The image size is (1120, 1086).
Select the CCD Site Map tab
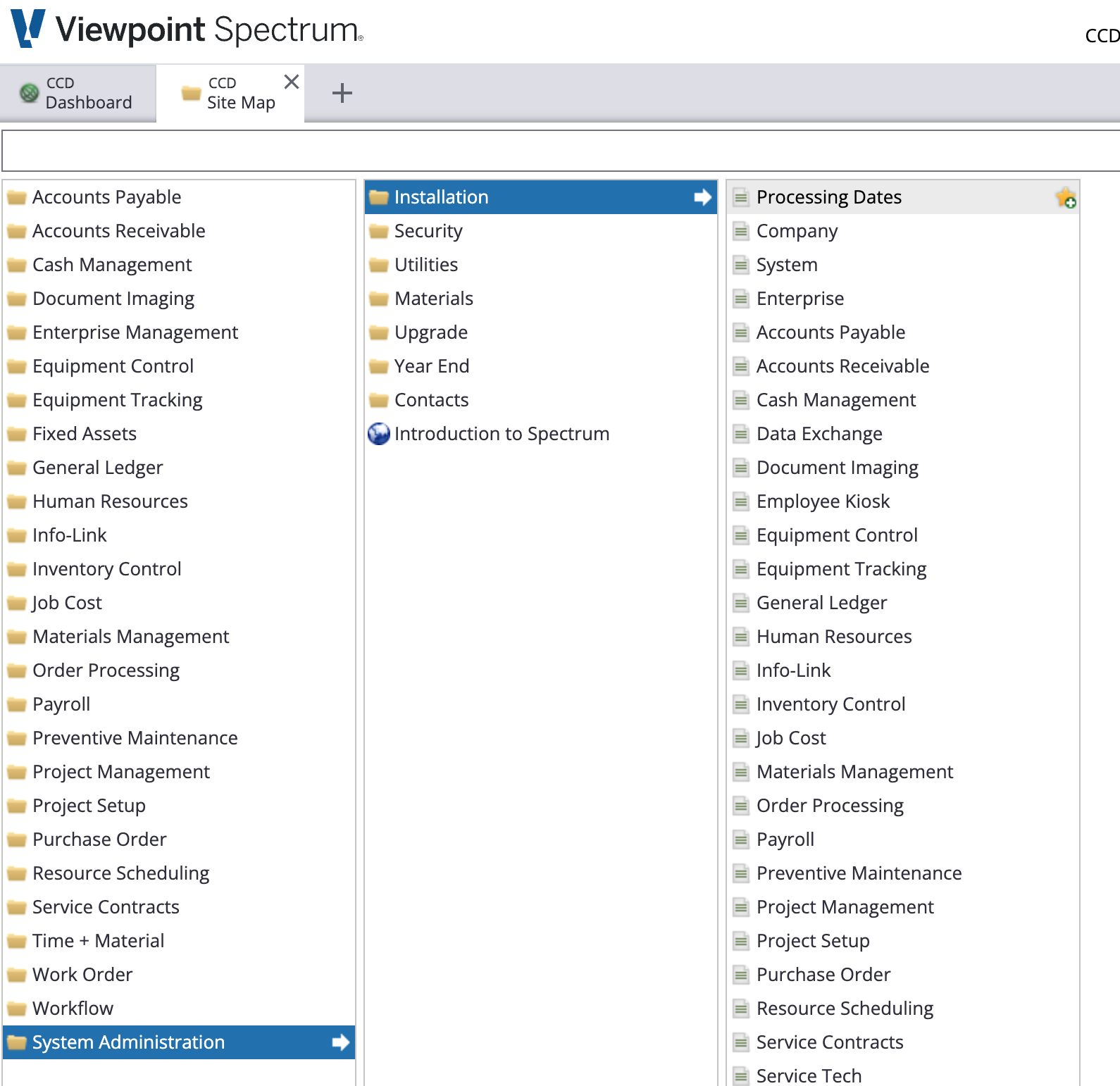tap(230, 93)
